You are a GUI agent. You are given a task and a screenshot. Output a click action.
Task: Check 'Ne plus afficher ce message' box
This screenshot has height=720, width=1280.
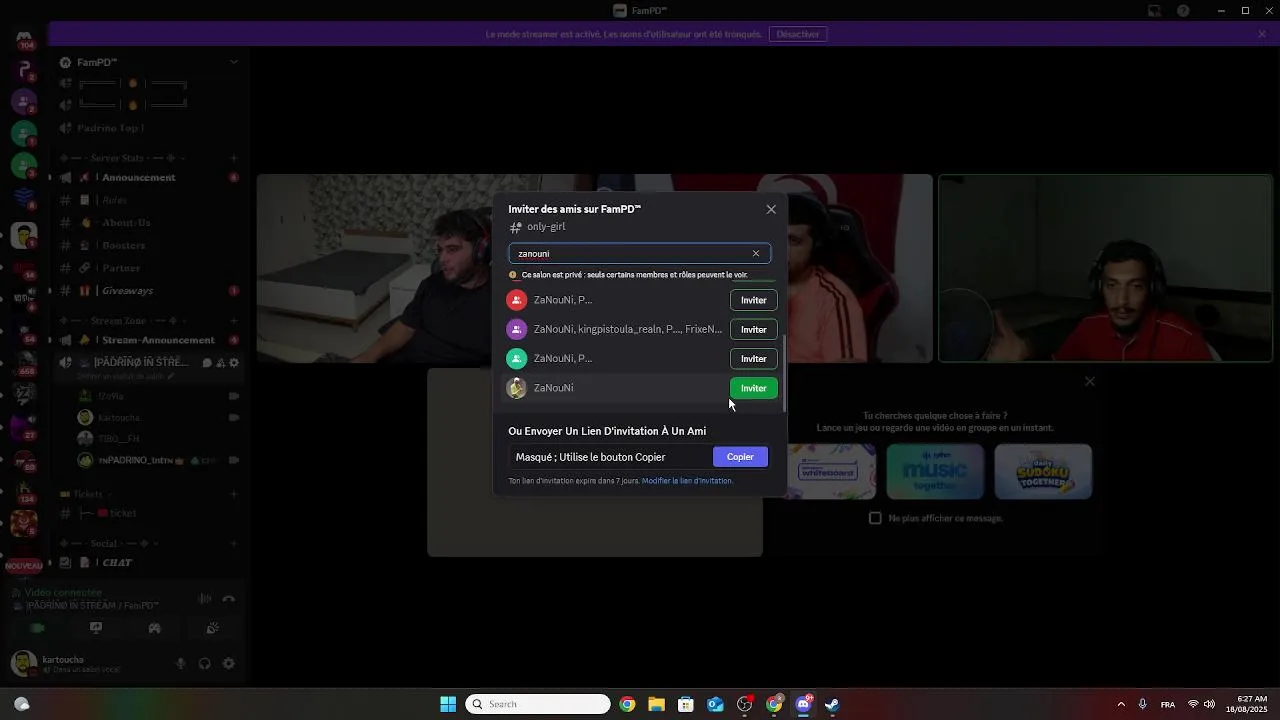[875, 518]
